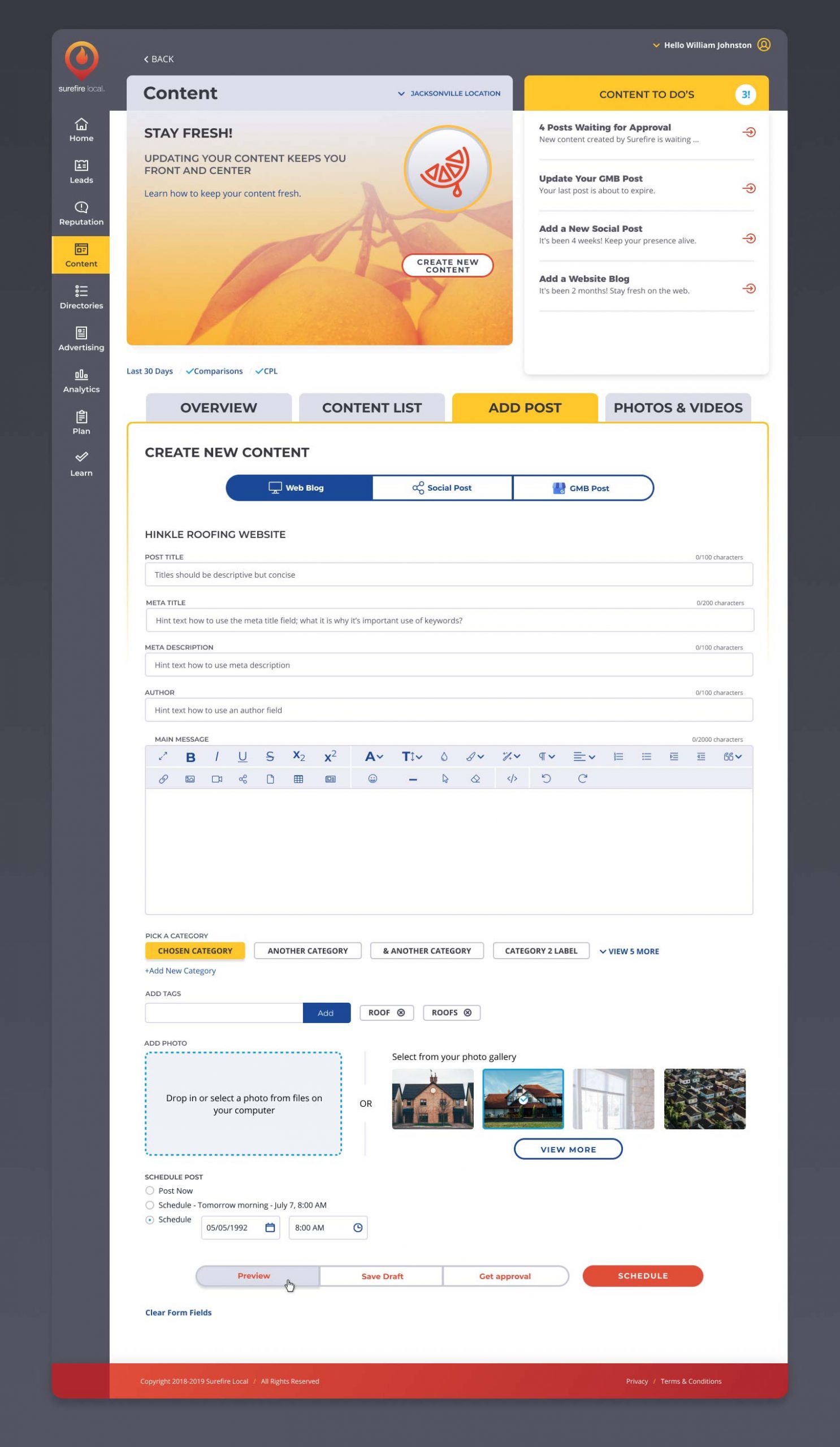Select the Post Now radio option
Screen dimensions: 840x1447
click(150, 1191)
